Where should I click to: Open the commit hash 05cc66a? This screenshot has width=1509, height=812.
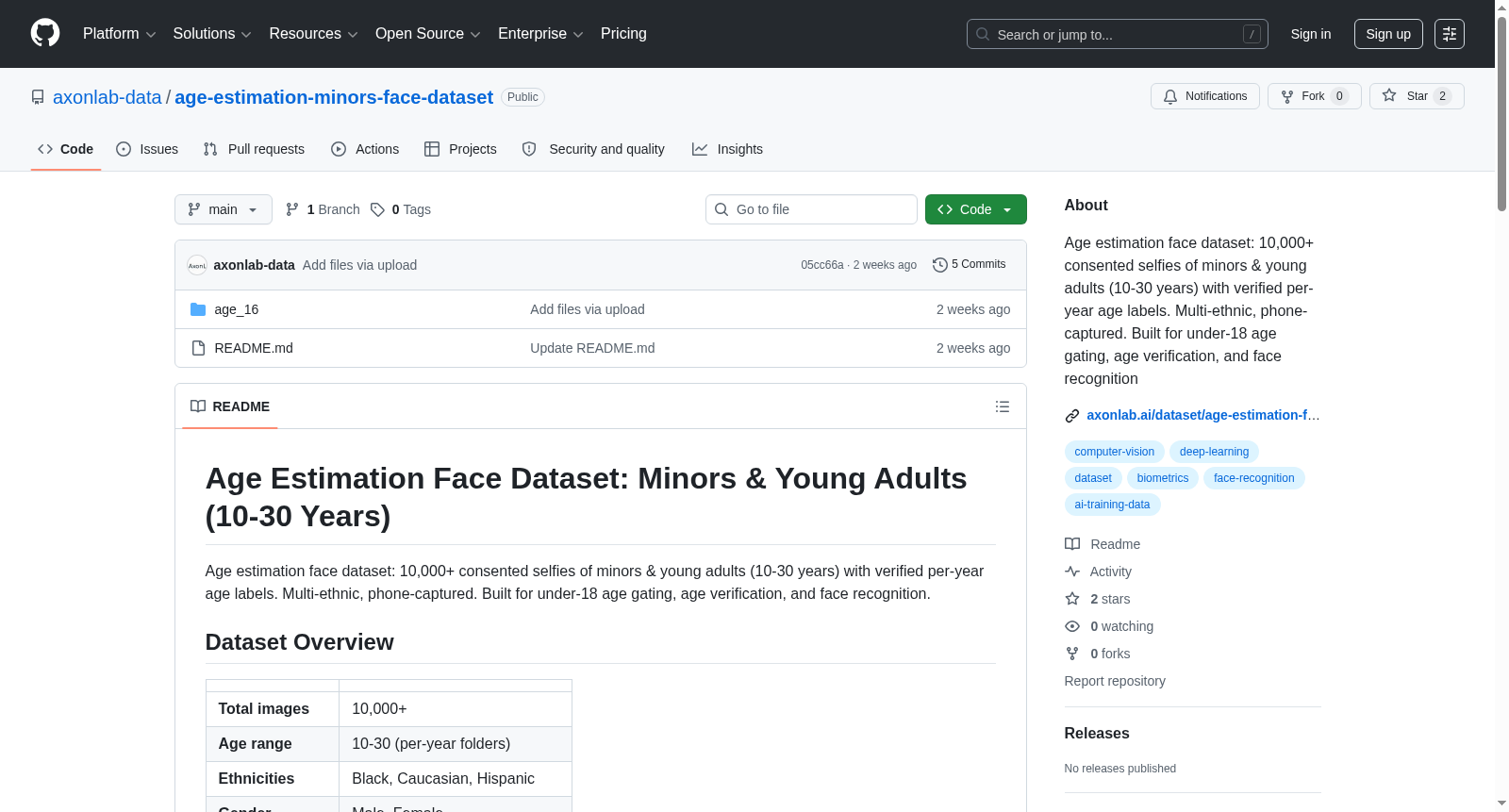click(x=822, y=265)
